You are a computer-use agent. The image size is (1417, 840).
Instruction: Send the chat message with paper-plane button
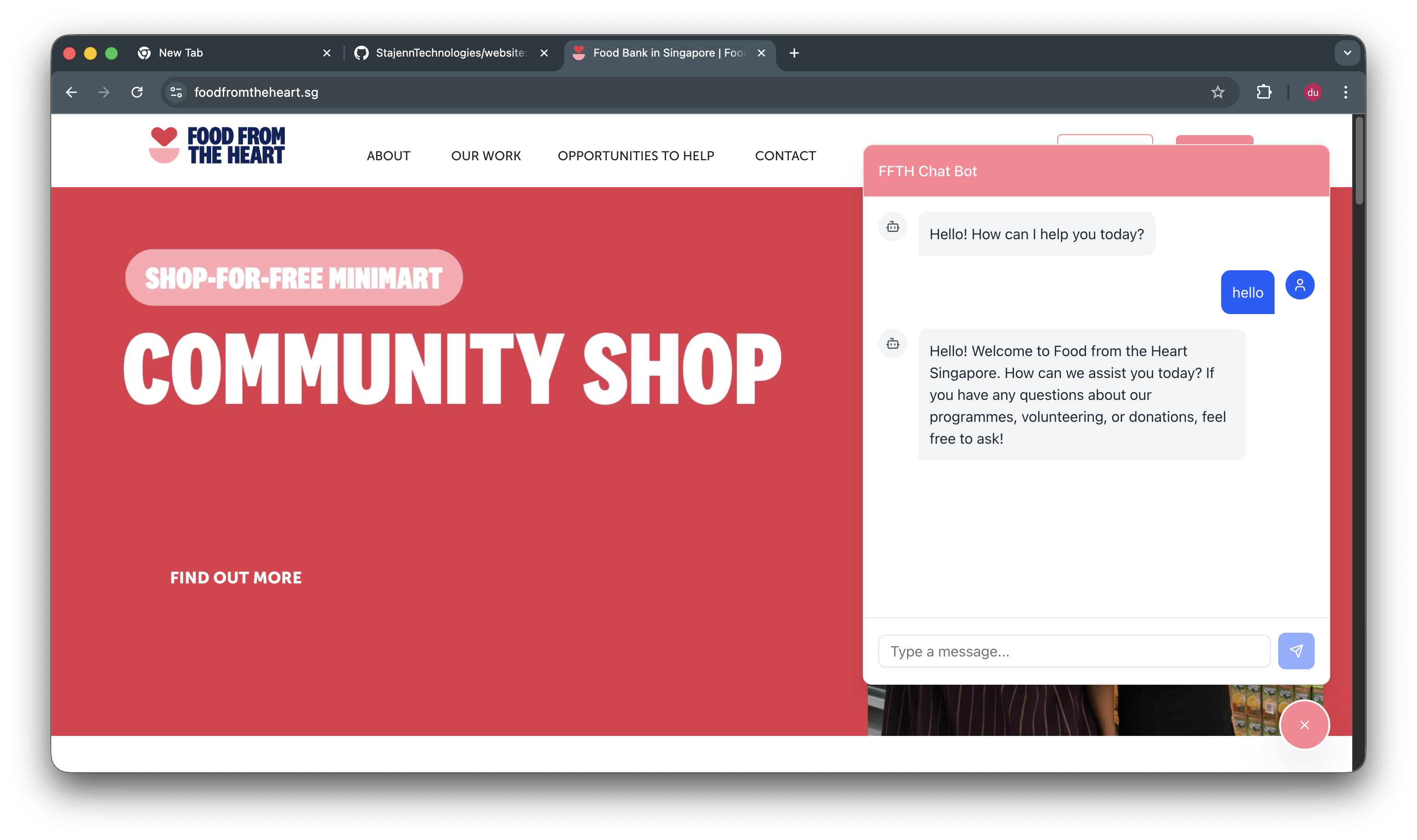click(x=1296, y=651)
